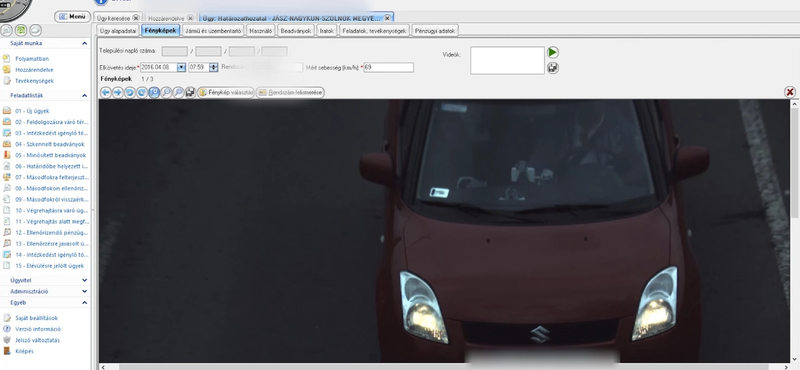Open 12 - Ellenőrizendő pénzügy list
Screen dimensions: 800x370
(51, 233)
